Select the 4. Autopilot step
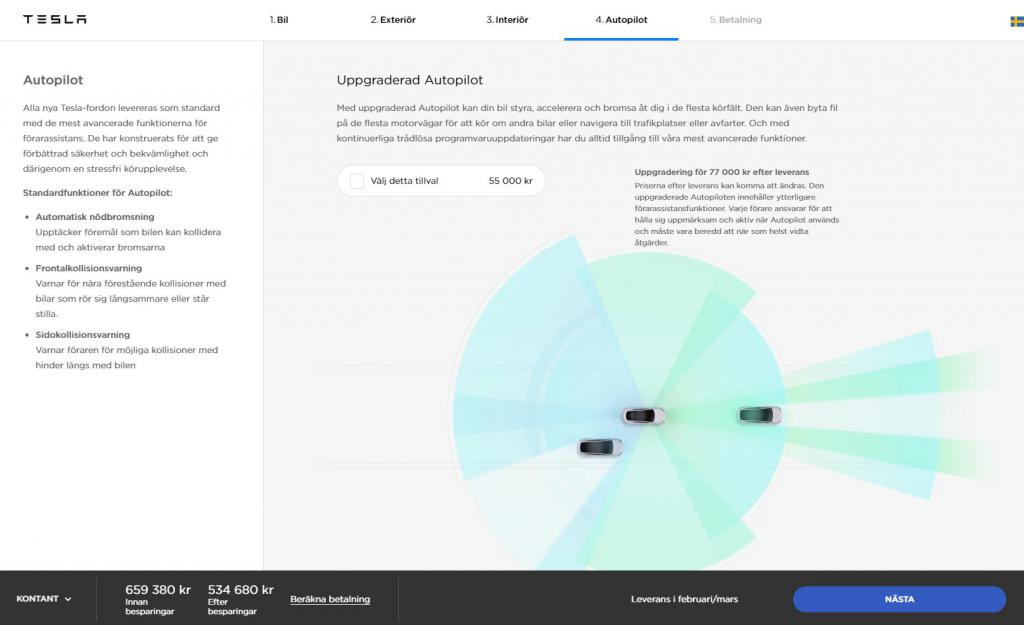Image resolution: width=1024 pixels, height=625 pixels. (x=621, y=20)
